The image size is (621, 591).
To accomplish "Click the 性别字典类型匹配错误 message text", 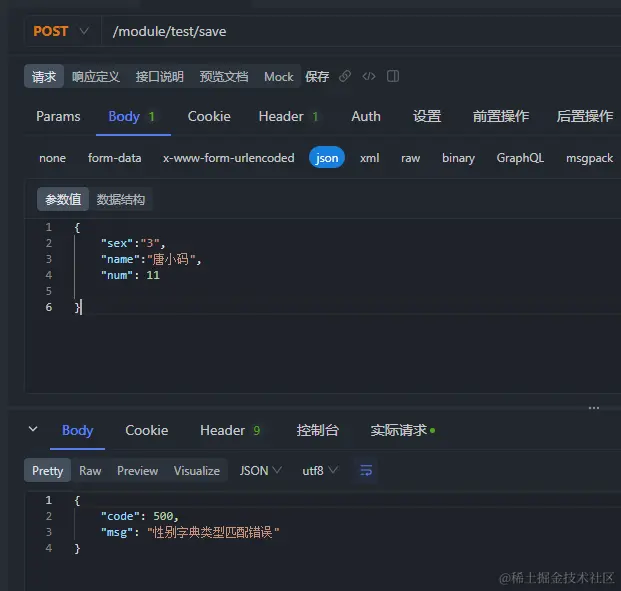I will [x=213, y=532].
